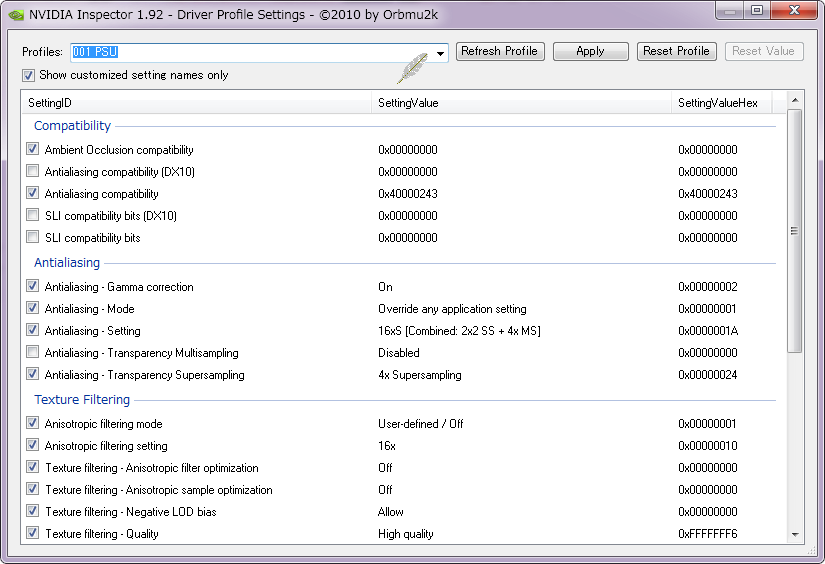Image resolution: width=825 pixels, height=564 pixels.
Task: Select 'Antialiasing - Mode' setting name
Action: (x=89, y=309)
